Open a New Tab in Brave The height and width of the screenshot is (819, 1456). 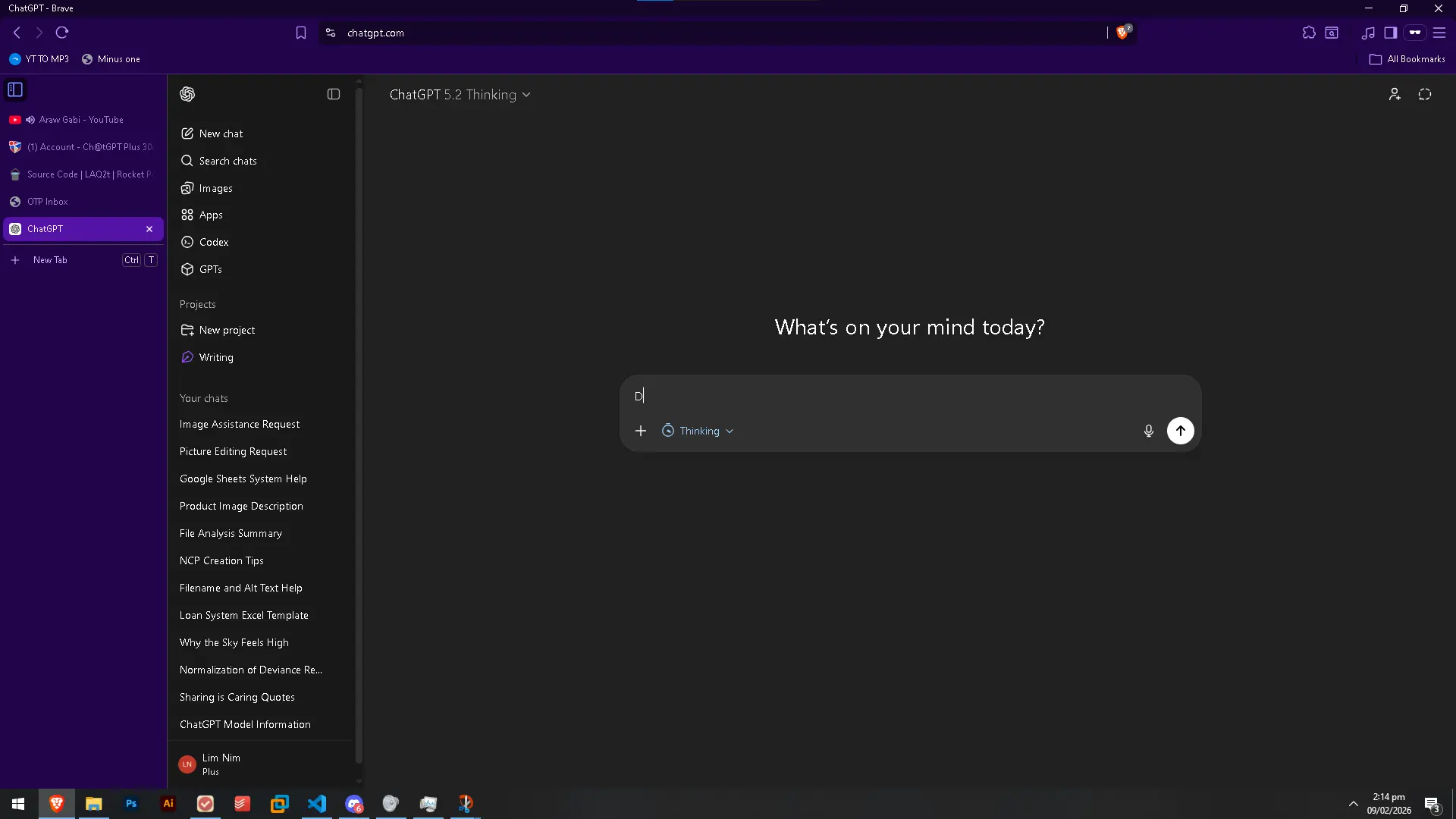point(83,260)
